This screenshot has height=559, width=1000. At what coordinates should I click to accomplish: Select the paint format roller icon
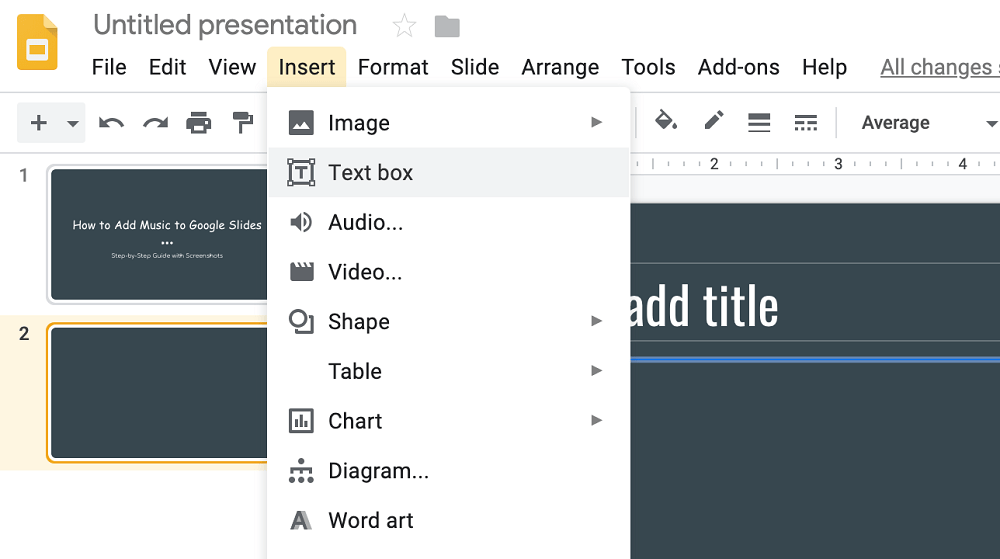point(242,122)
